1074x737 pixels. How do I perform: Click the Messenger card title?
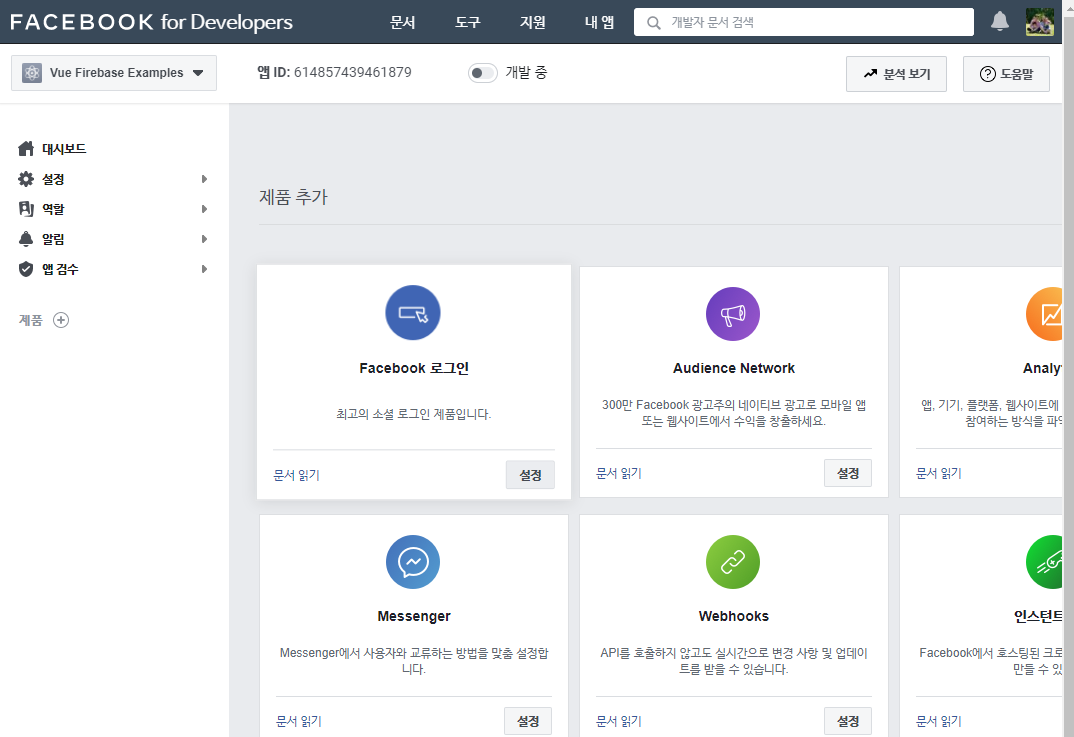[414, 616]
